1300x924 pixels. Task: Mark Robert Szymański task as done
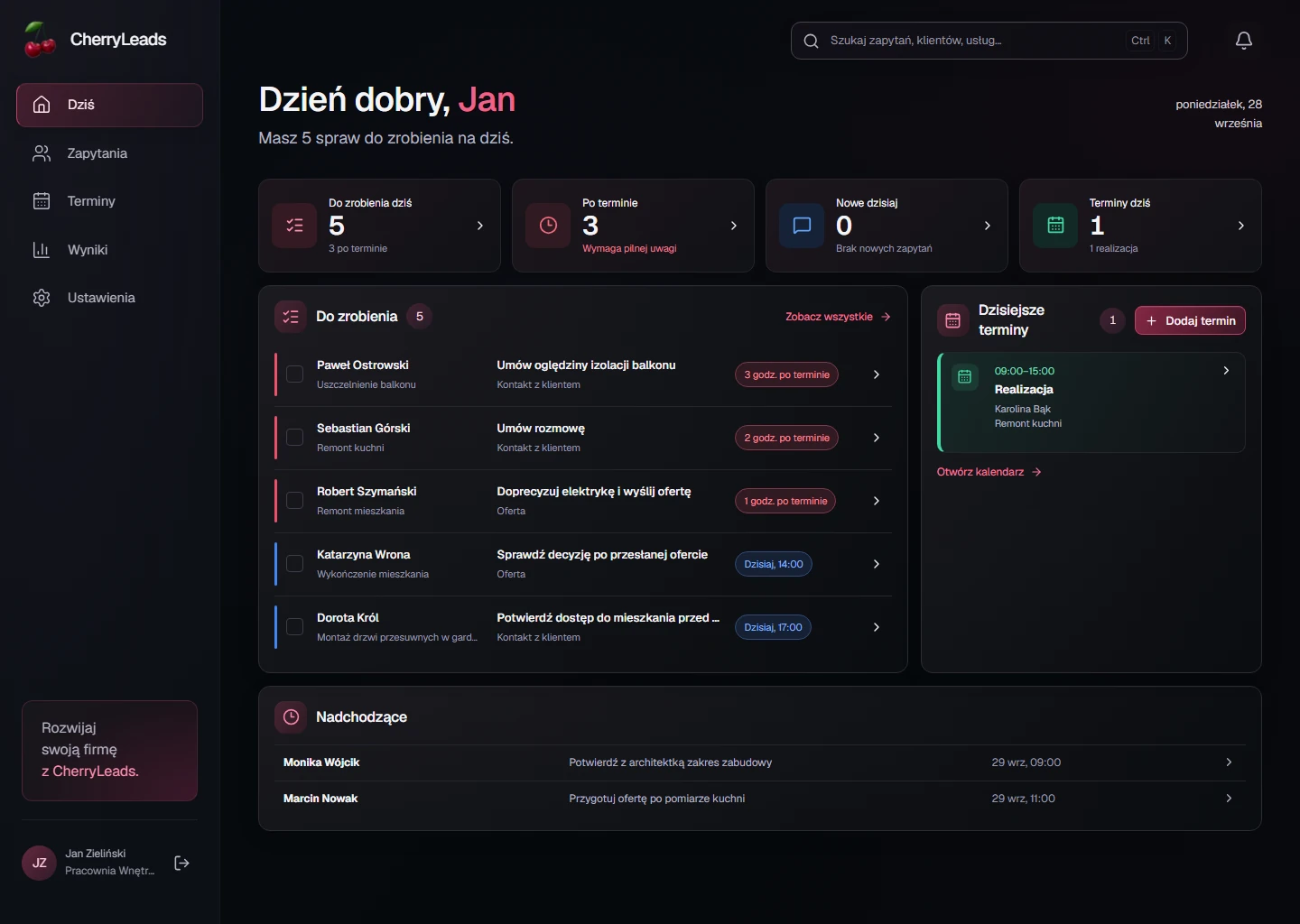click(x=294, y=501)
